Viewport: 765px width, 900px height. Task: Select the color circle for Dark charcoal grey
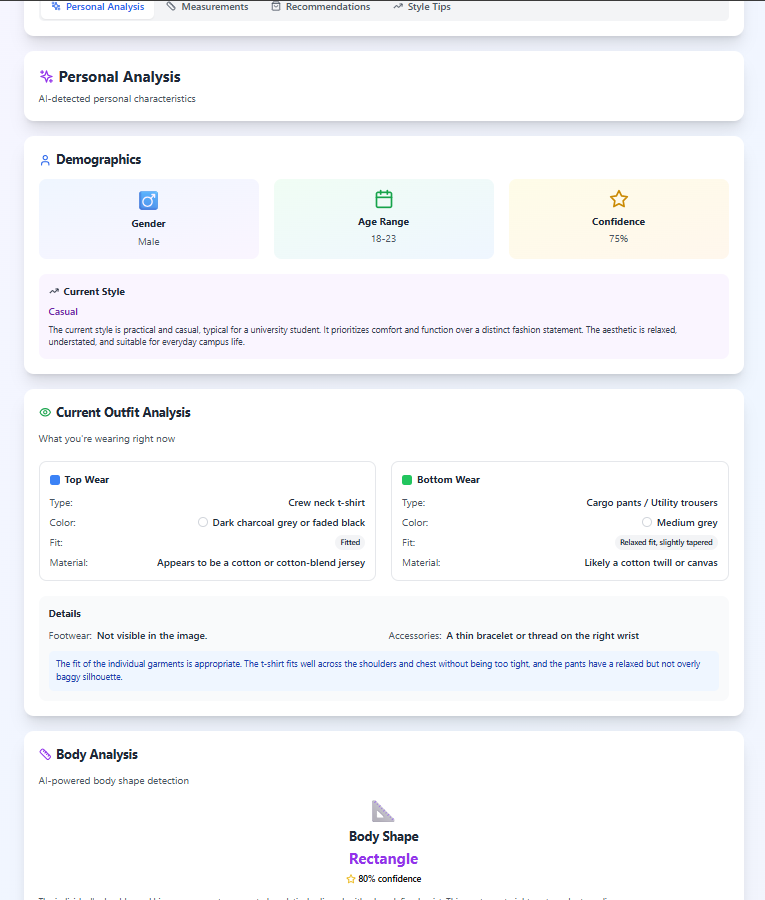(x=203, y=522)
